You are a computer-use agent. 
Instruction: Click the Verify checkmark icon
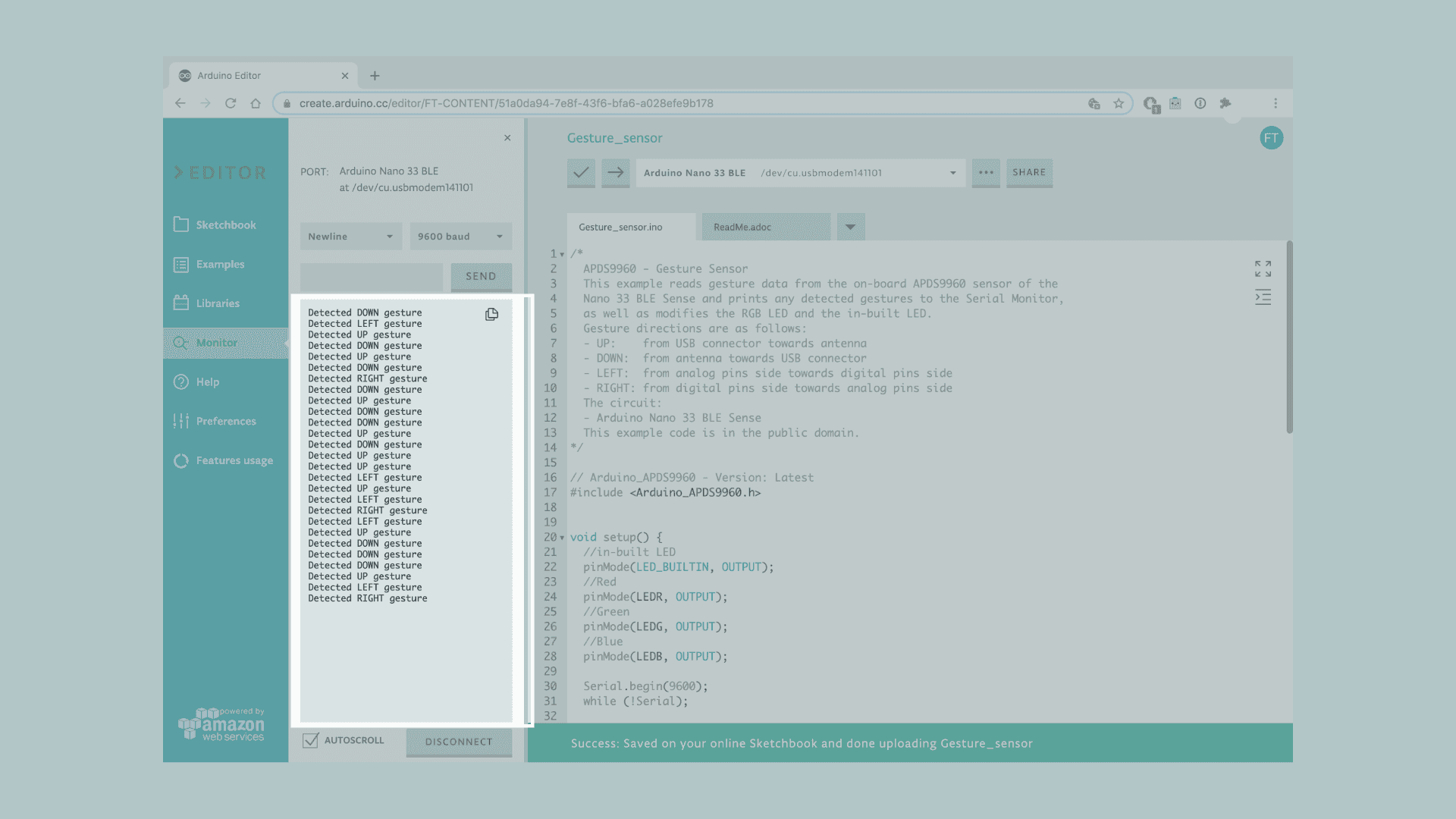click(581, 172)
